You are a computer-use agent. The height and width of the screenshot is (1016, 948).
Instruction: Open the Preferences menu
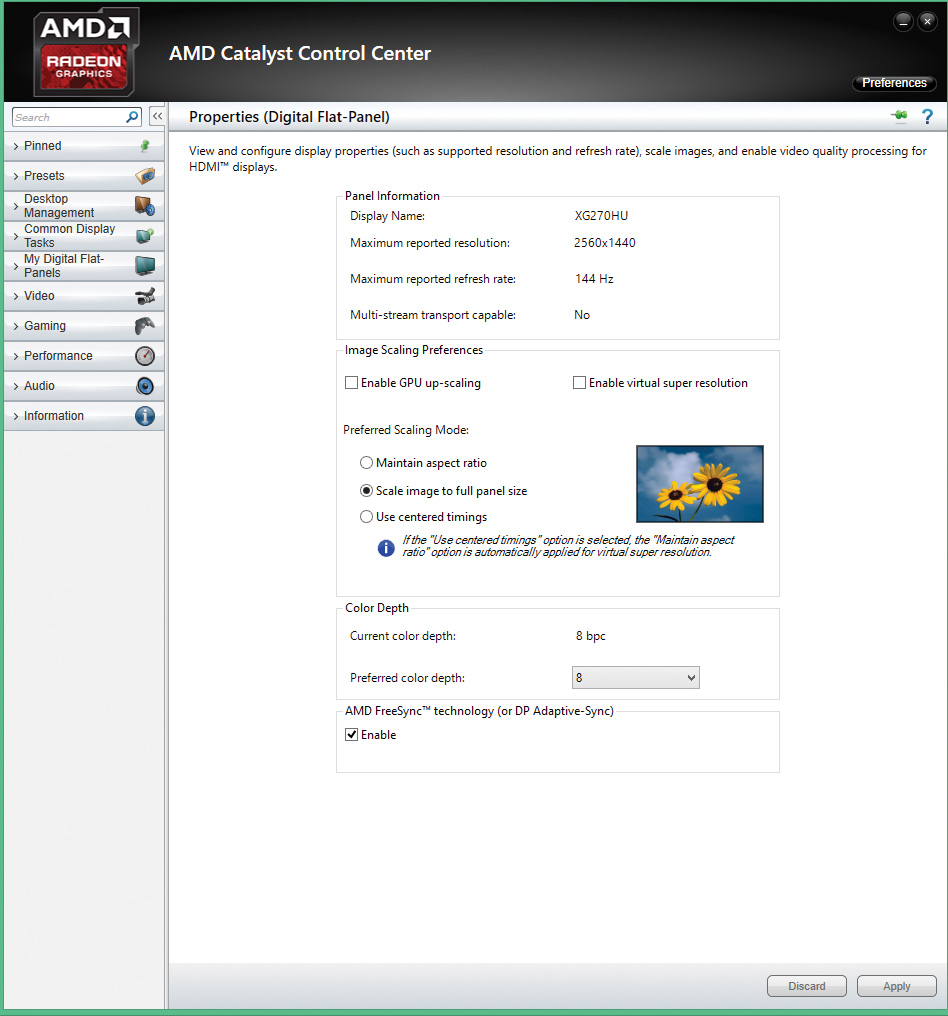[894, 83]
